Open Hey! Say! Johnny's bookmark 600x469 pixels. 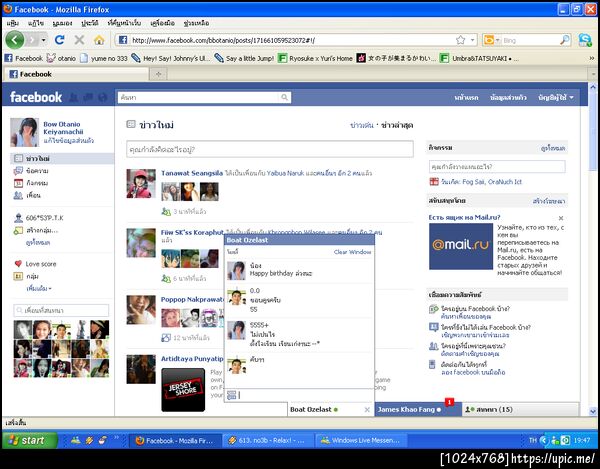click(171, 58)
